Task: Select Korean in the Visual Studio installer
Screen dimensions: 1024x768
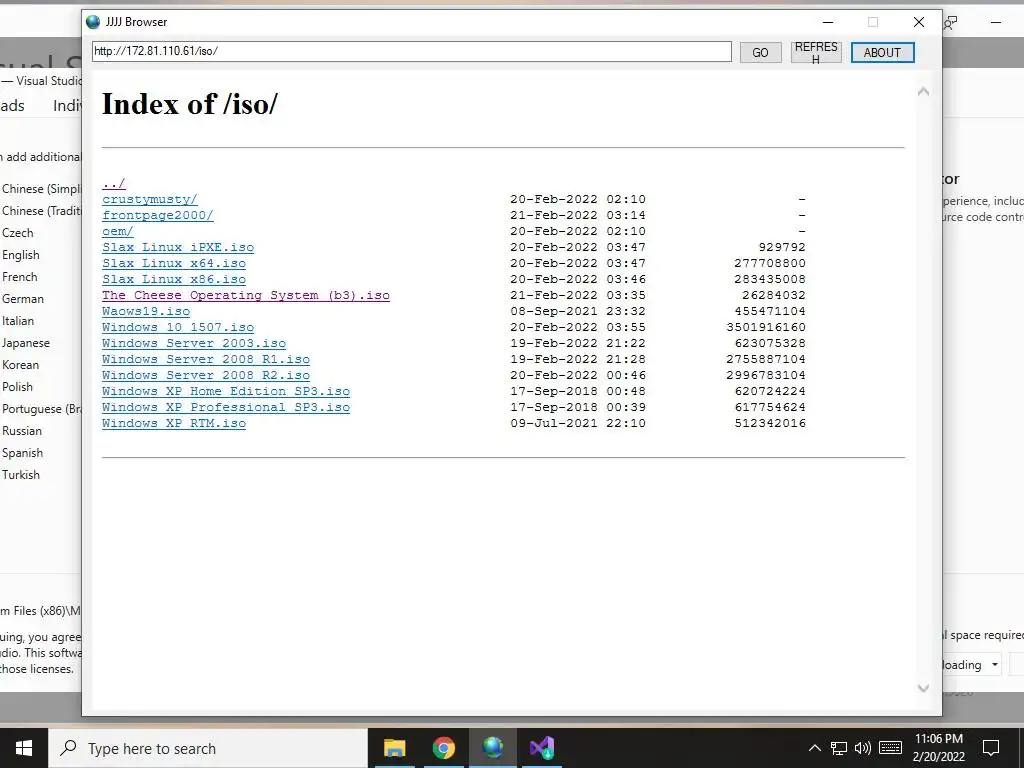Action: [x=20, y=365]
